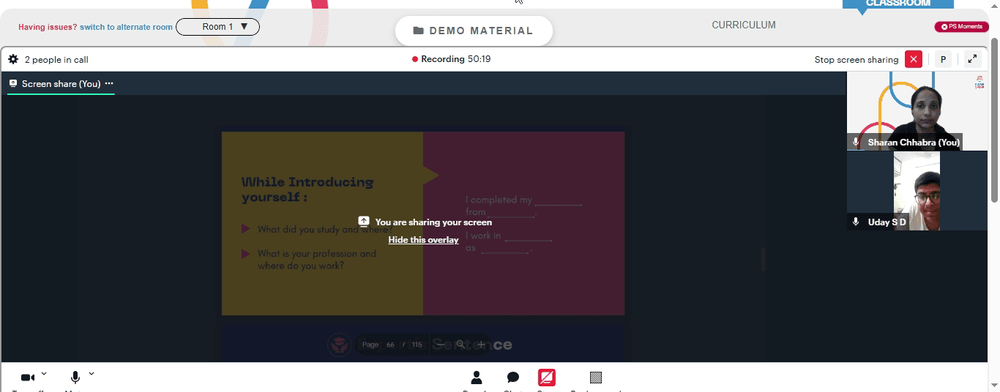Click the screen-share icon in overlay message

pos(364,221)
